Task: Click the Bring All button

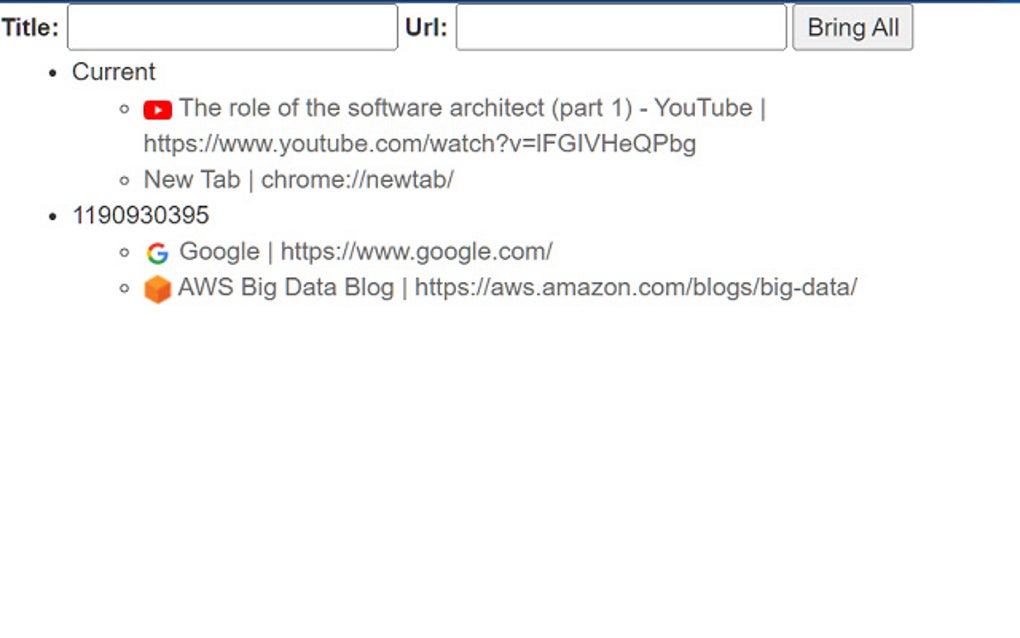Action: (853, 27)
